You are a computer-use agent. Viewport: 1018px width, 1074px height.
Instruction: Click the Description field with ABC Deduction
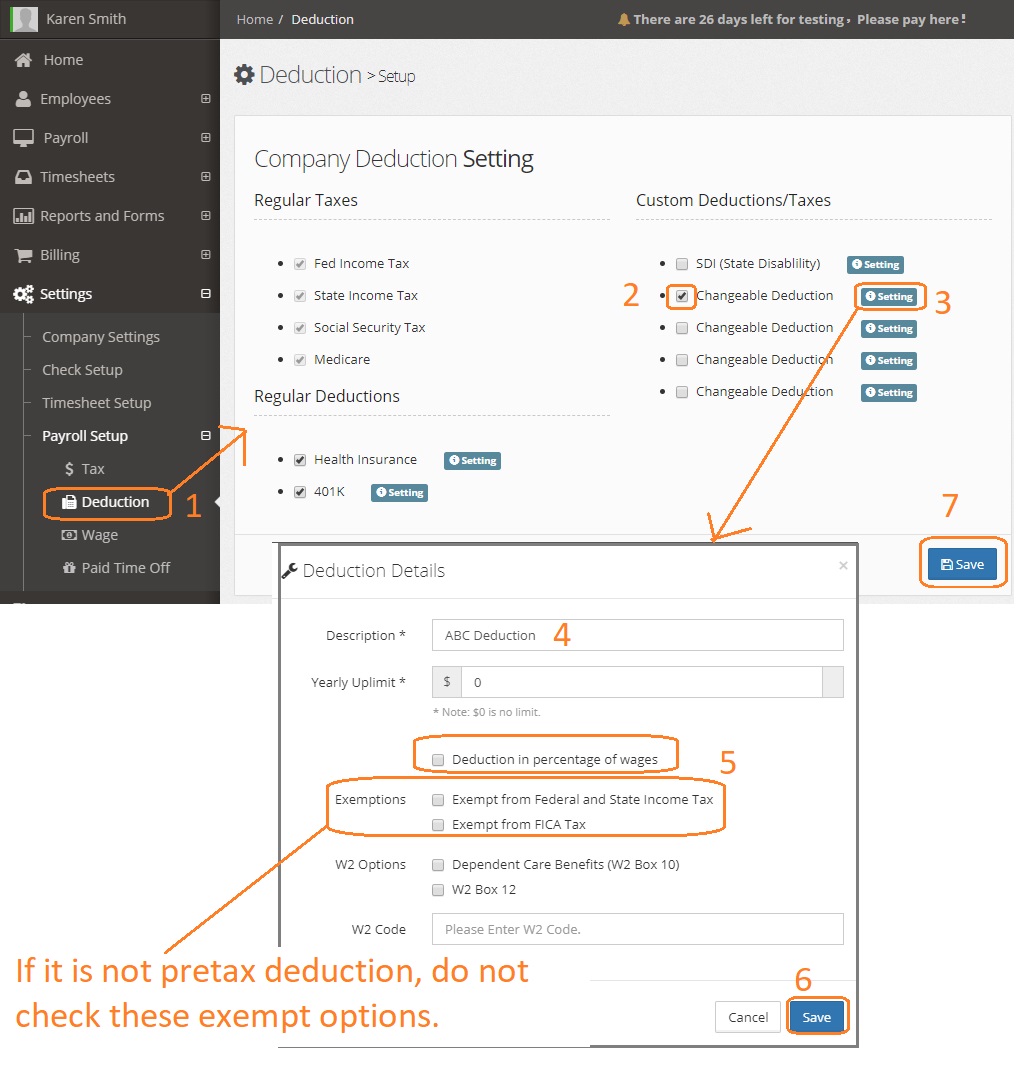pyautogui.click(x=637, y=636)
